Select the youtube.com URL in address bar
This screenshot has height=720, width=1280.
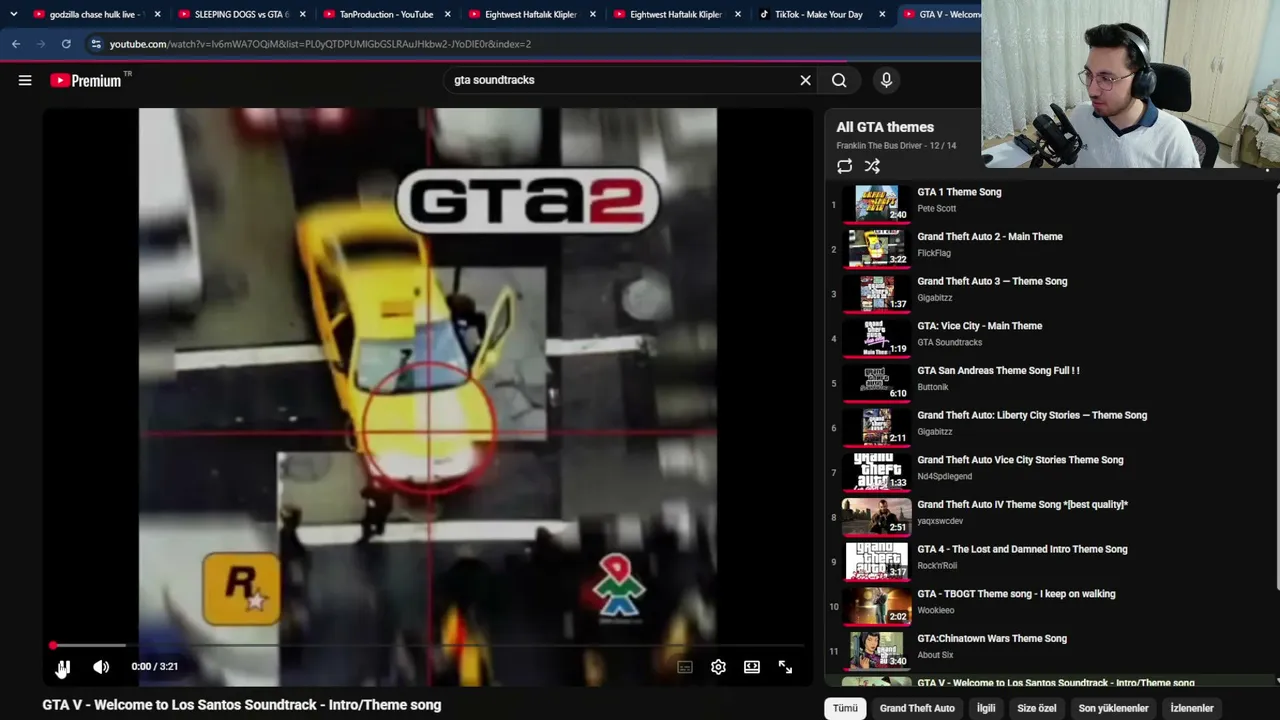click(x=320, y=44)
